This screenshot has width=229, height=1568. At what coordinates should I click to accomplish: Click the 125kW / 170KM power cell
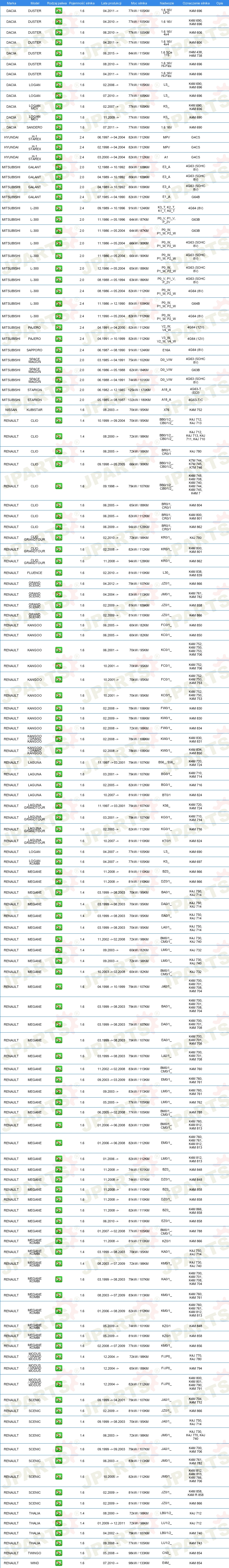tap(139, 390)
